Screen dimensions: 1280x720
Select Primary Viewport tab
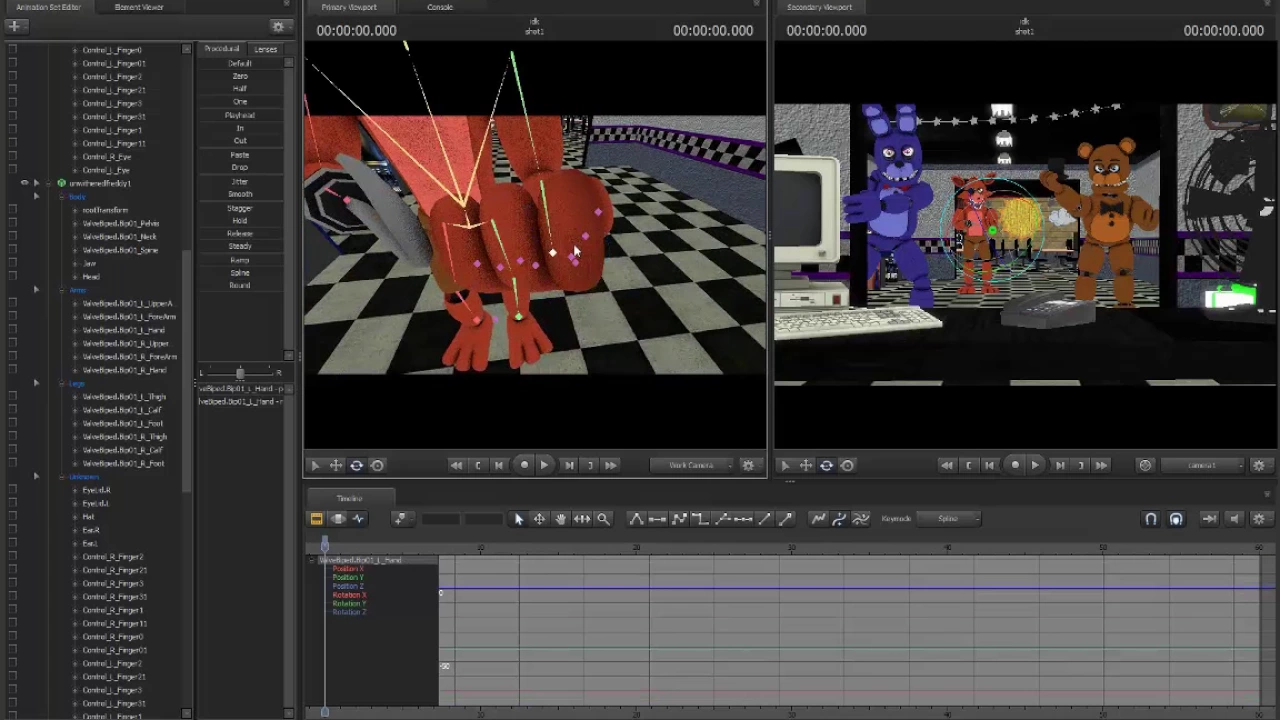click(x=349, y=7)
